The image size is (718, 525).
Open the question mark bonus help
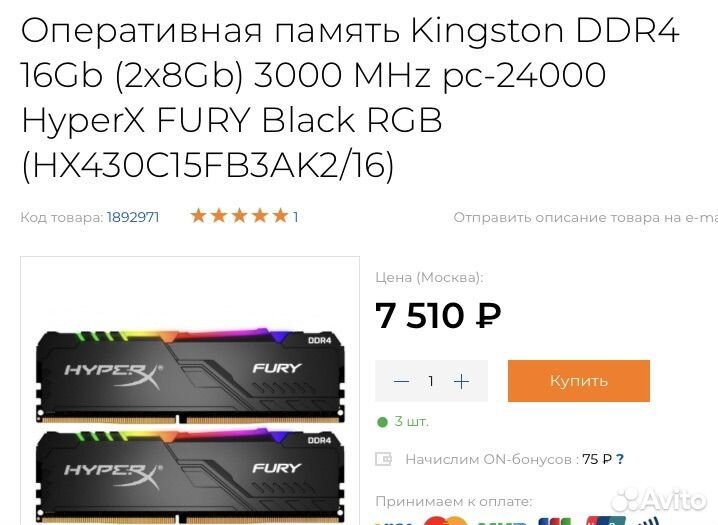[x=620, y=459]
